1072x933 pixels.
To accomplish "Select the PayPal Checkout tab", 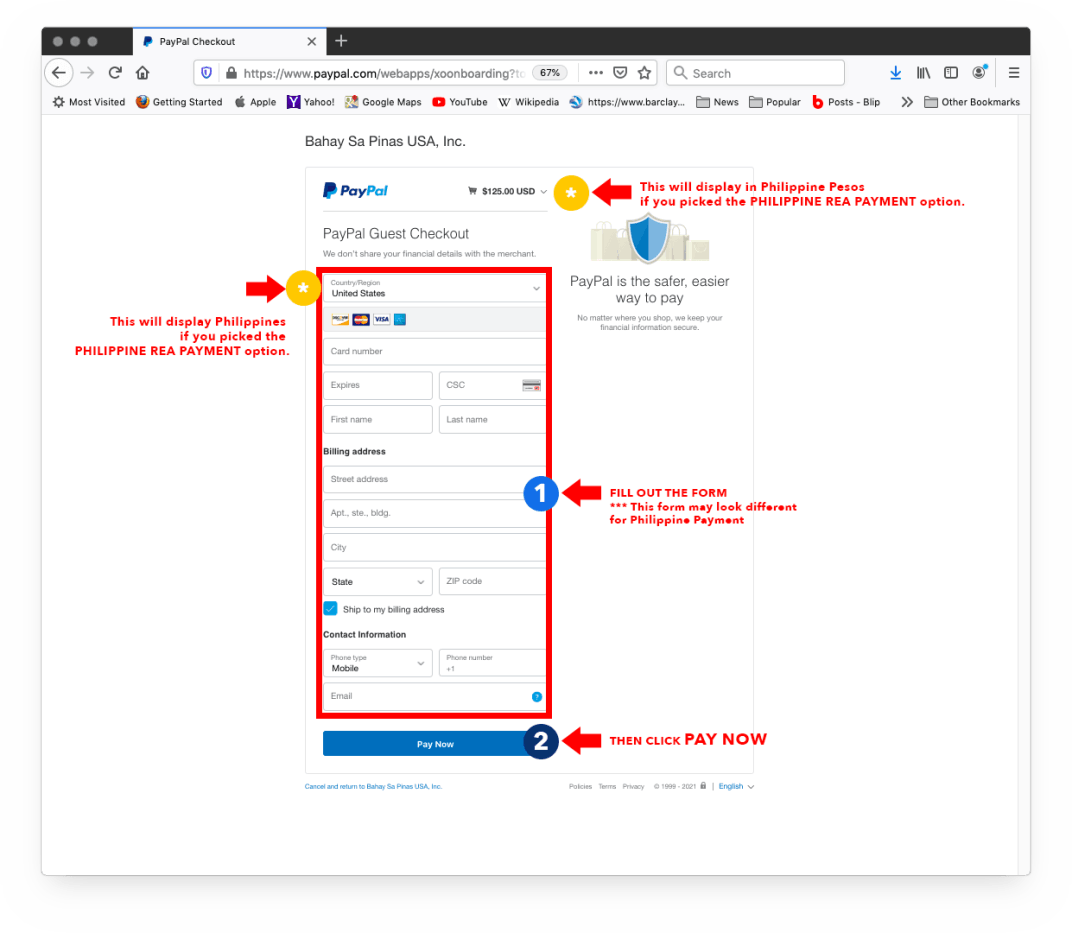I will pyautogui.click(x=230, y=42).
